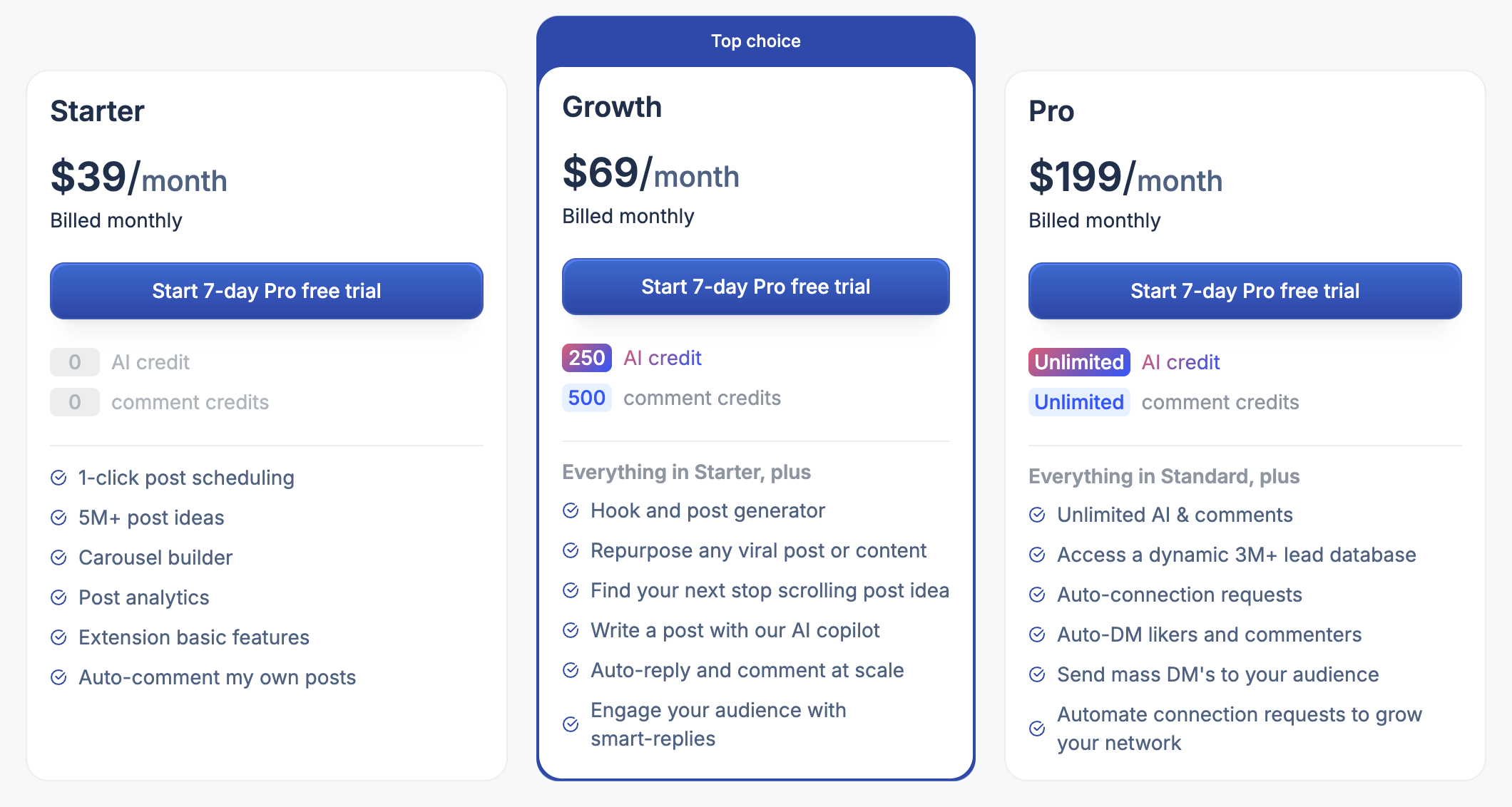Click the checkmark beside "Auto-reply and comment at scale"
The width and height of the screenshot is (1512, 807).
coord(571,670)
